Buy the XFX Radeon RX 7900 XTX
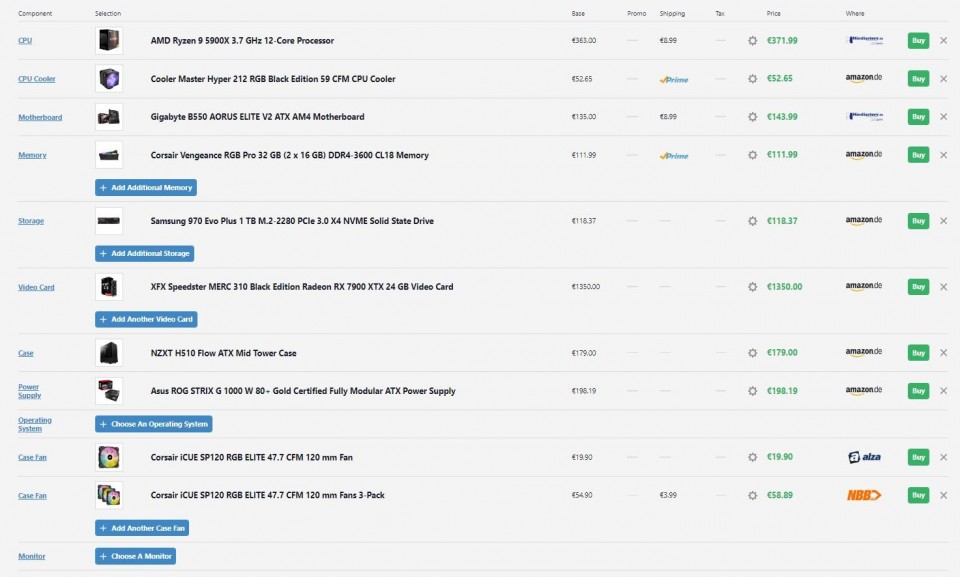 click(918, 287)
